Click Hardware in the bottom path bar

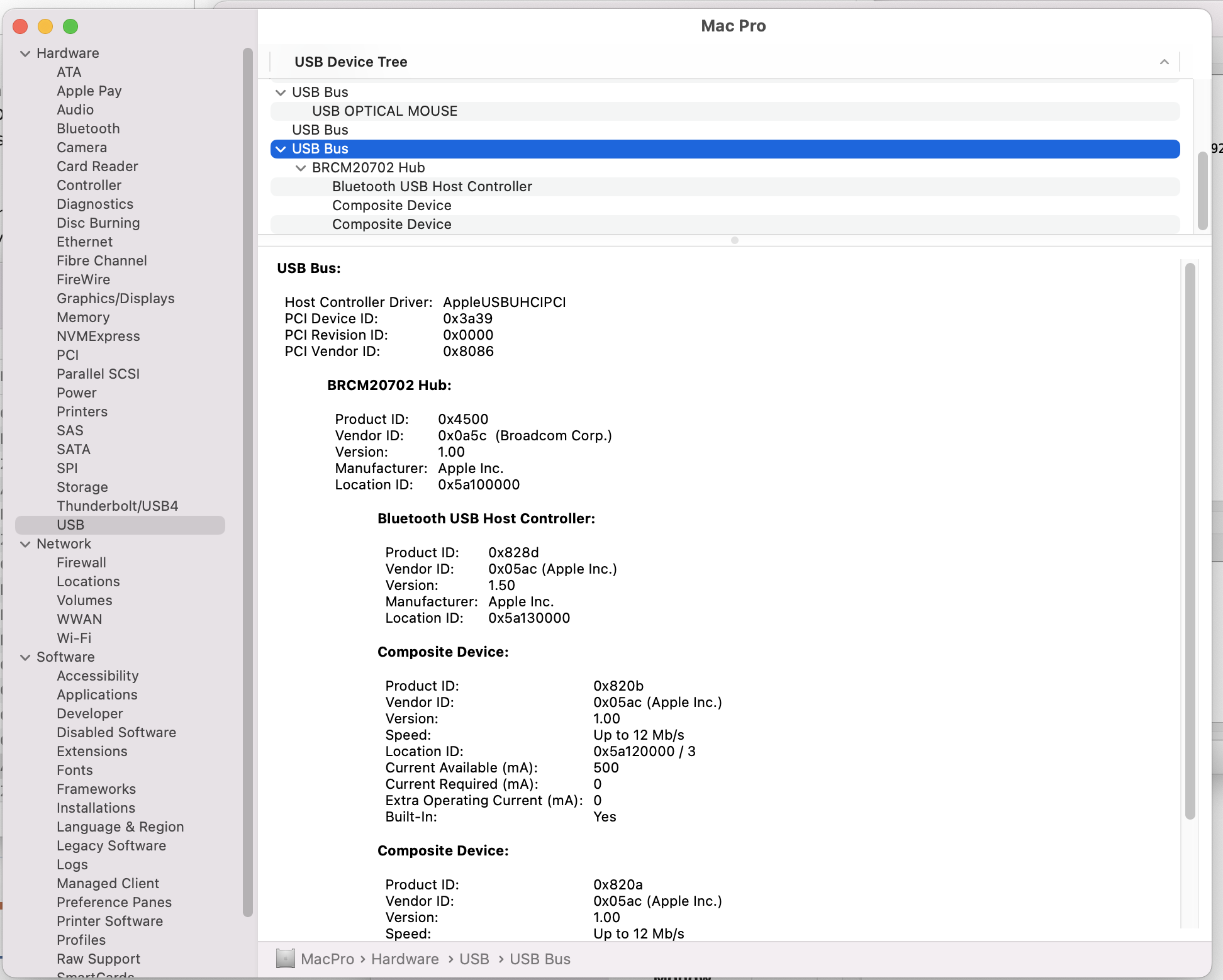405,959
